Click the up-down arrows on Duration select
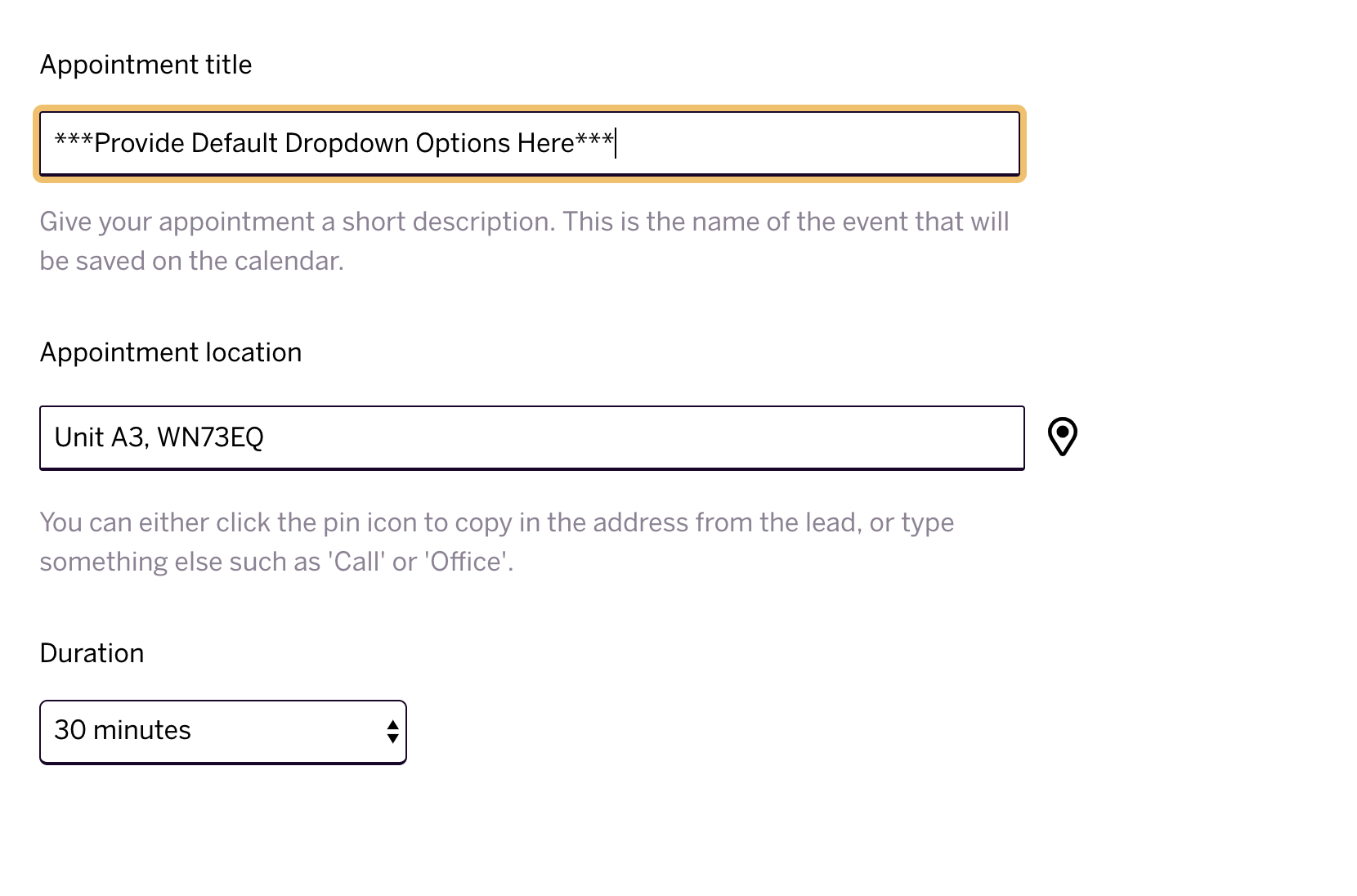The width and height of the screenshot is (1357, 896). [392, 731]
